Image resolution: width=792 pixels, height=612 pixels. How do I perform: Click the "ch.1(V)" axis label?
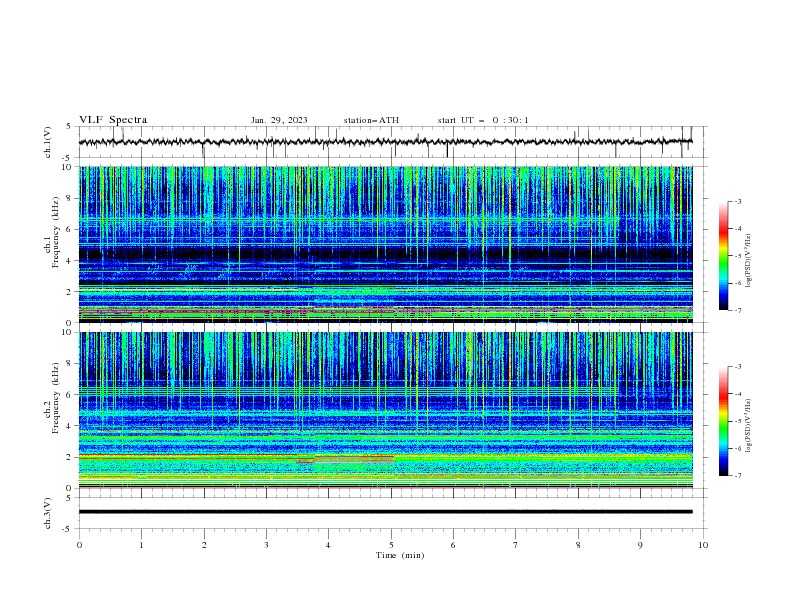click(x=48, y=142)
